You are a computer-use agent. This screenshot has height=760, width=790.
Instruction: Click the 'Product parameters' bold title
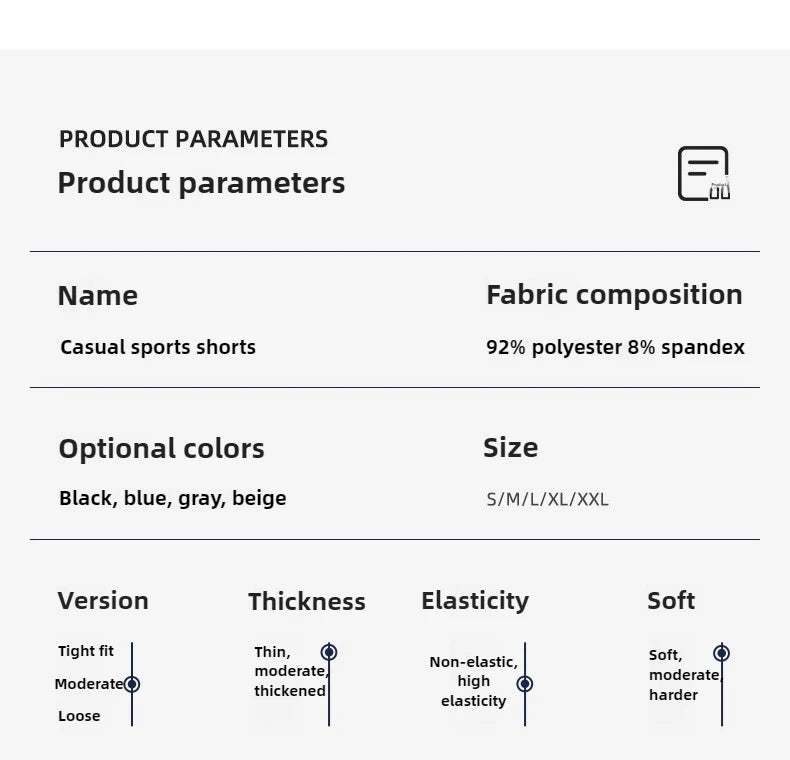click(x=202, y=182)
